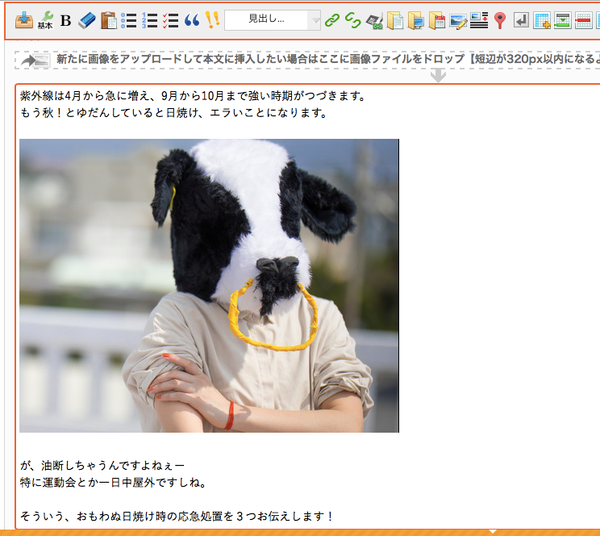Insert a numbered list
The image size is (600, 536).
pyautogui.click(x=150, y=20)
